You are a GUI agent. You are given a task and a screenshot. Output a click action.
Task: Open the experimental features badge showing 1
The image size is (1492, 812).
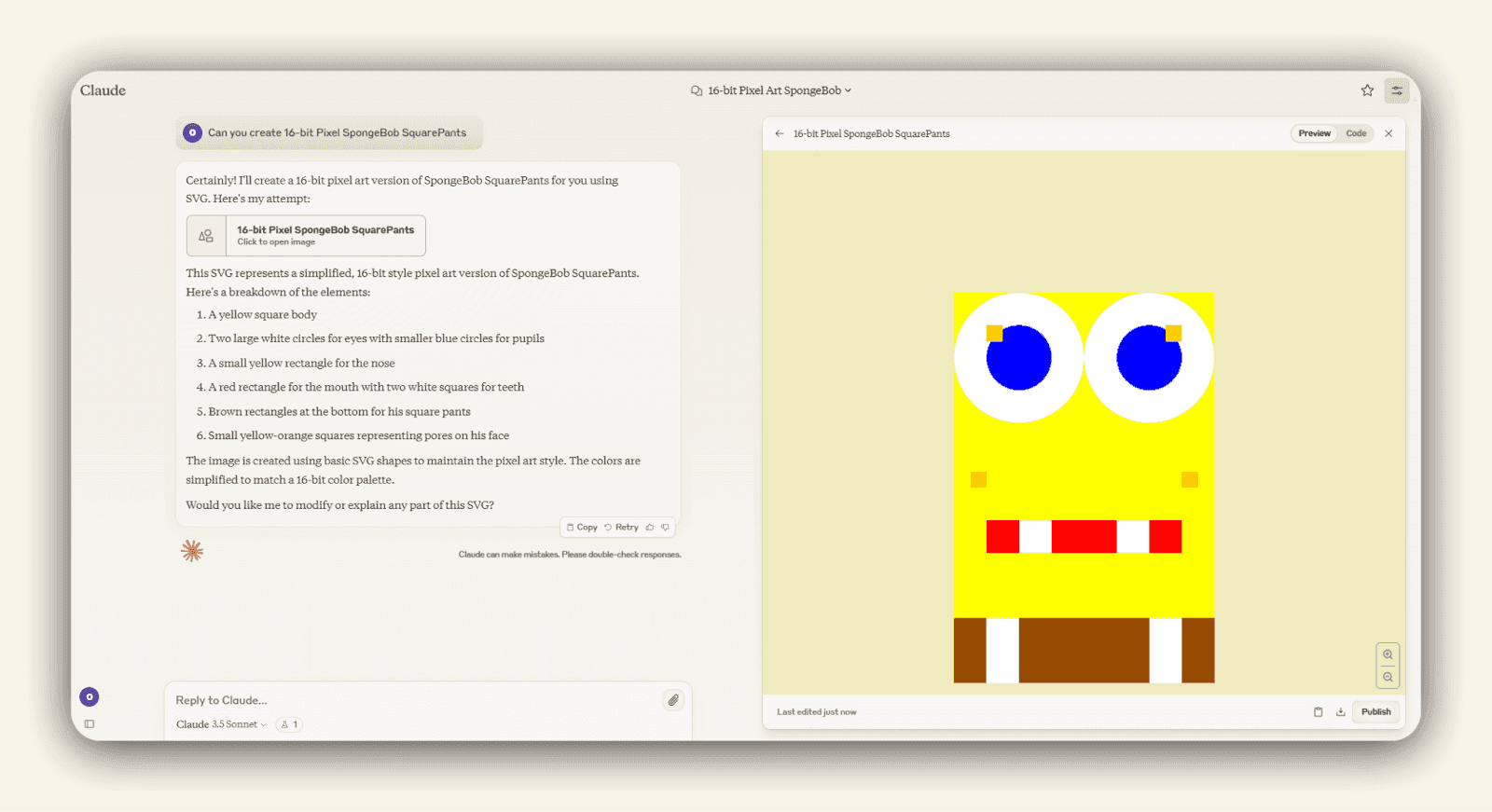point(289,724)
